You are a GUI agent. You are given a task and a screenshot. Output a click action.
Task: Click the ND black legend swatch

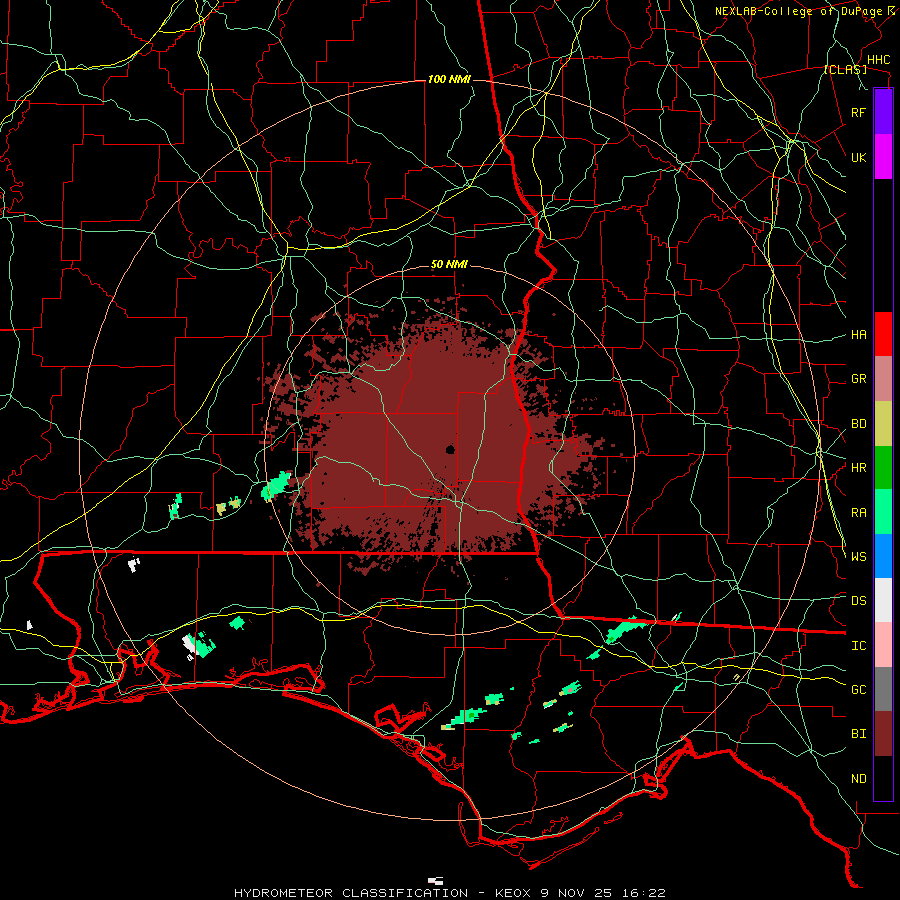(883, 778)
